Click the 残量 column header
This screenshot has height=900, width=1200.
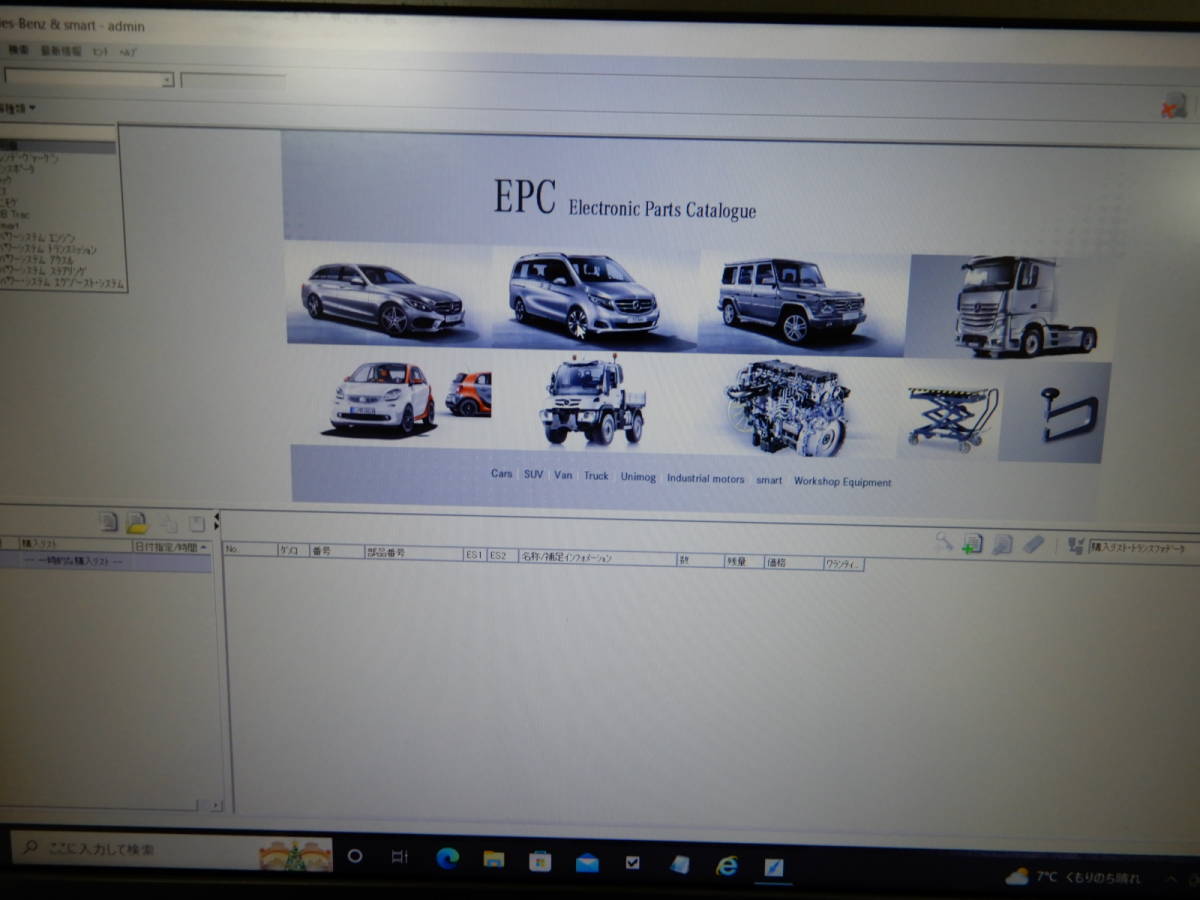(x=742, y=561)
